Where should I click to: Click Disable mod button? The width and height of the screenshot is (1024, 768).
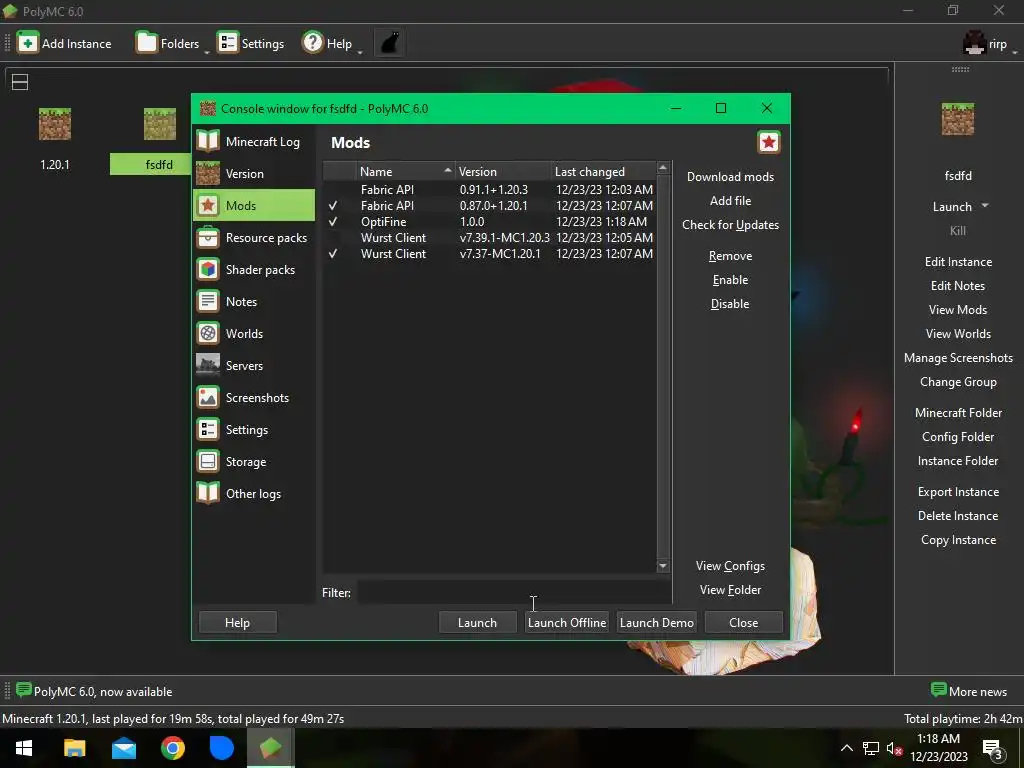(x=730, y=304)
